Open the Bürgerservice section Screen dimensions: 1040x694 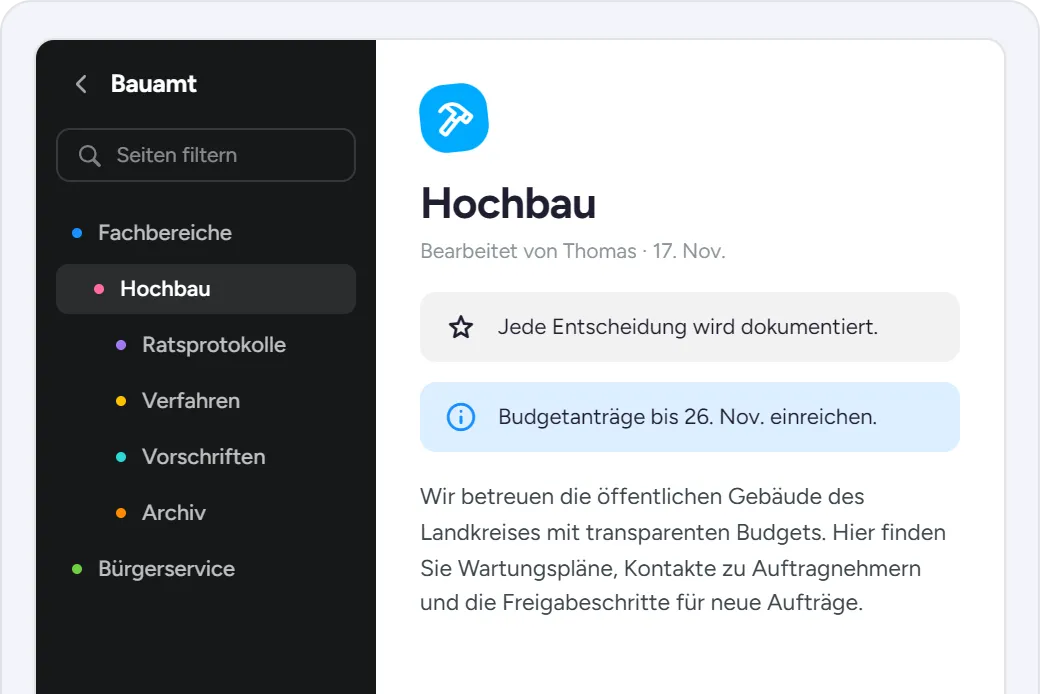tap(206, 569)
